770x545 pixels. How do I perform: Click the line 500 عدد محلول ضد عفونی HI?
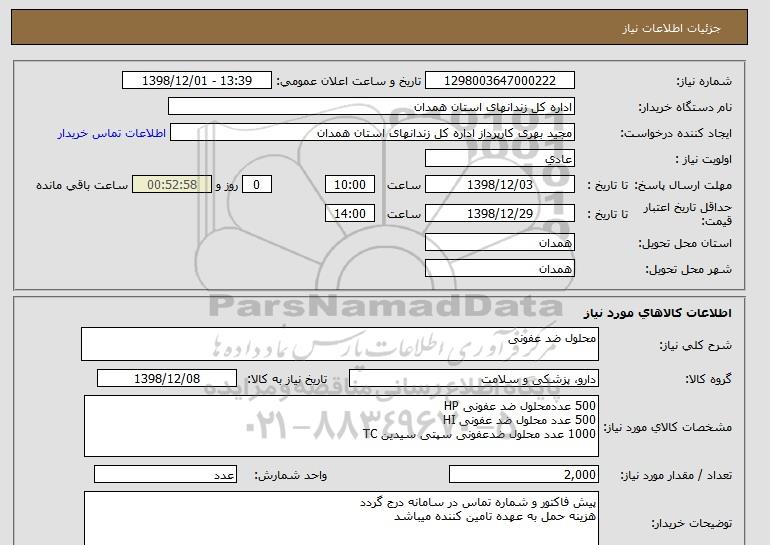click(x=519, y=420)
